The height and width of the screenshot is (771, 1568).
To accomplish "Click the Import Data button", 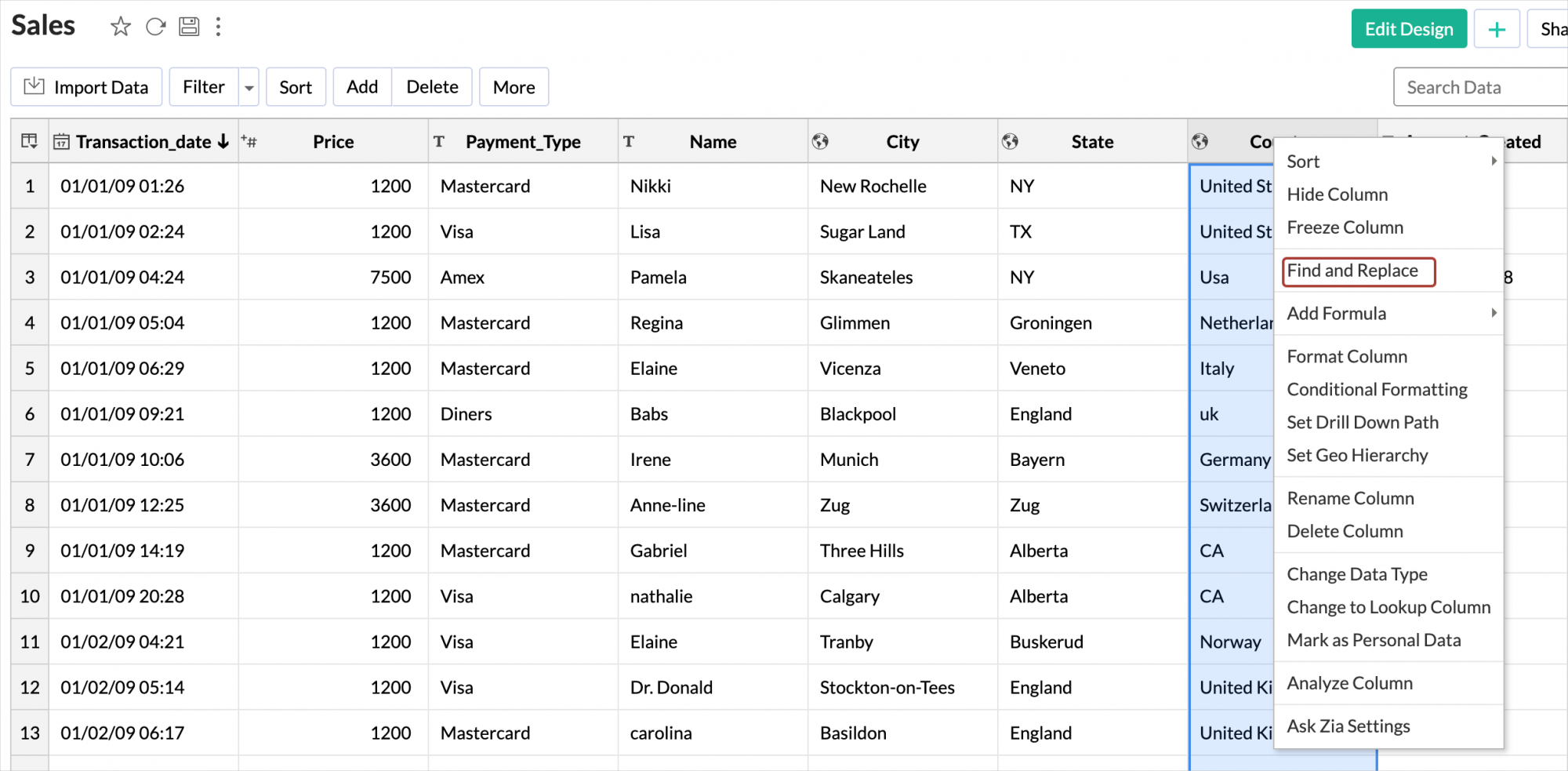I will click(86, 87).
